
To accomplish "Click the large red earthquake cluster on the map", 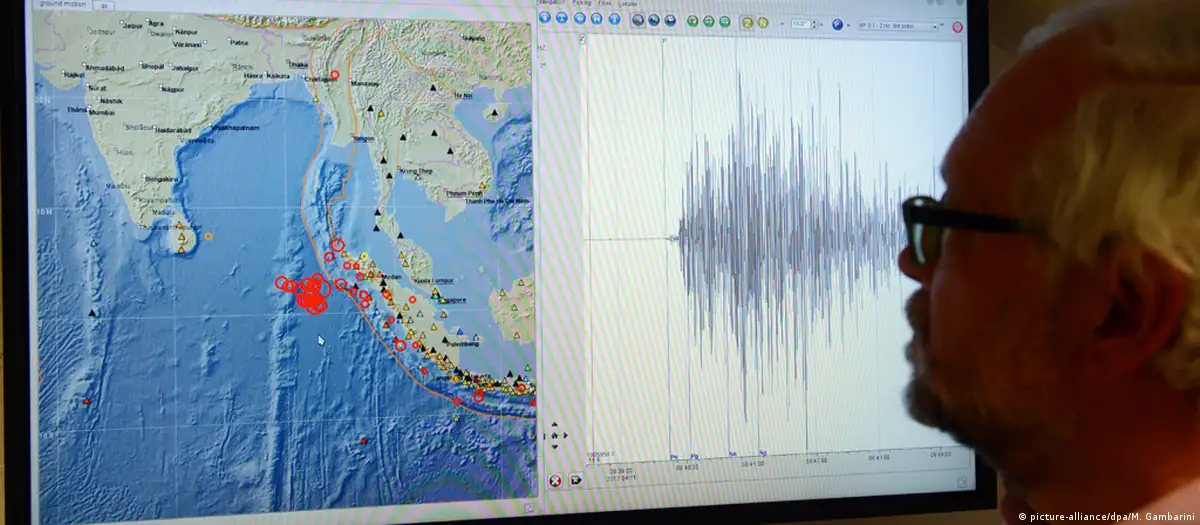I will click(313, 295).
